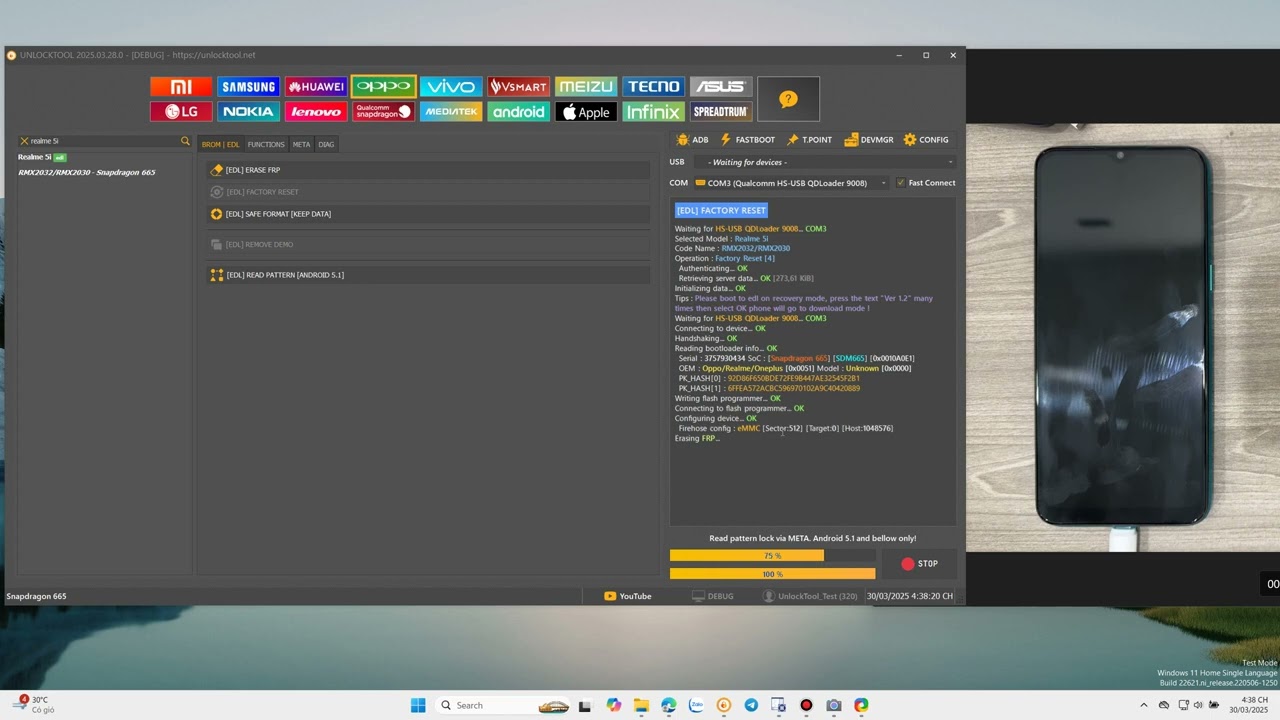This screenshot has height=720, width=1280.
Task: Switch to the META tab
Action: click(x=301, y=145)
